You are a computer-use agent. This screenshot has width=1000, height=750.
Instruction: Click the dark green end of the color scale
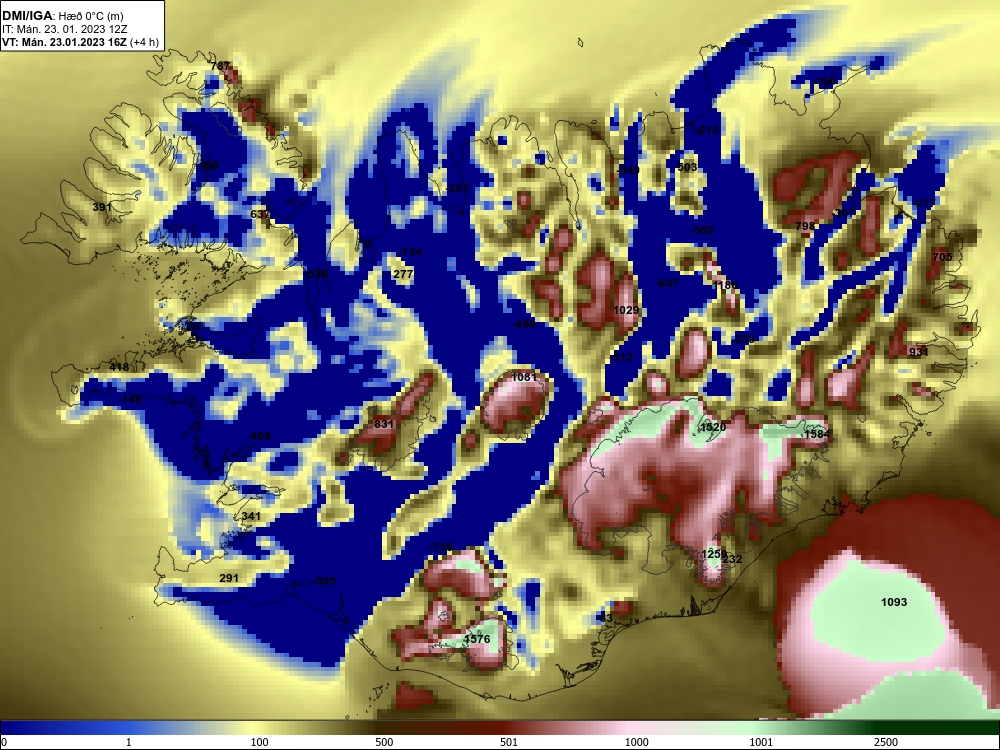tap(938, 728)
